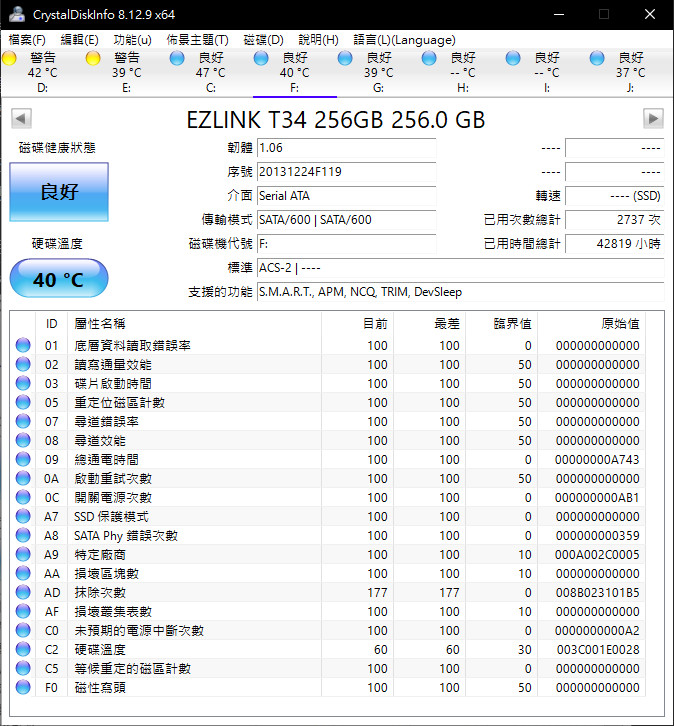Open the 功能(u) menu

pos(132,40)
